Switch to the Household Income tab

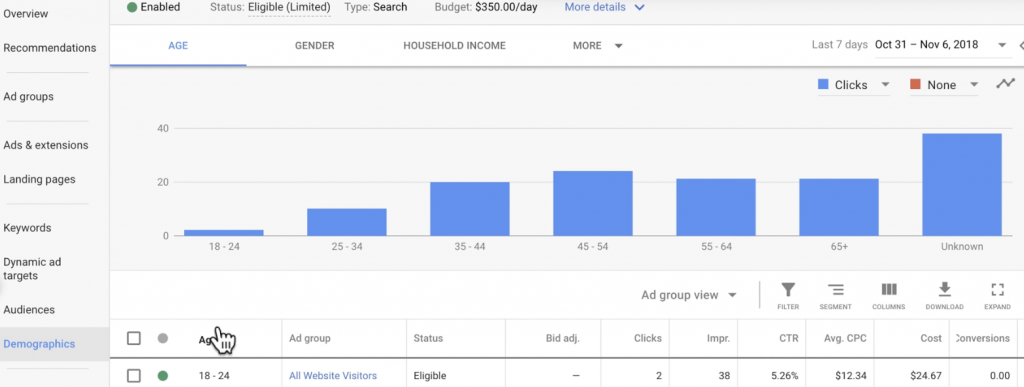(x=455, y=46)
